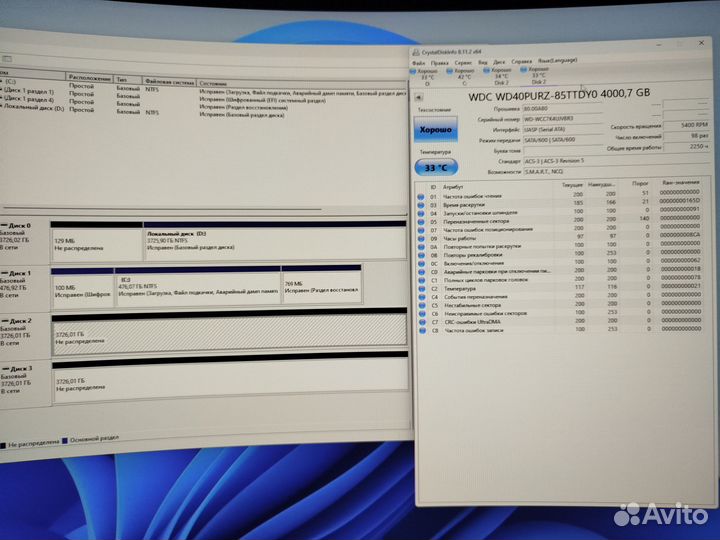Select the unallocated 3726,01 ГБ space on Диск 2

click(x=228, y=335)
